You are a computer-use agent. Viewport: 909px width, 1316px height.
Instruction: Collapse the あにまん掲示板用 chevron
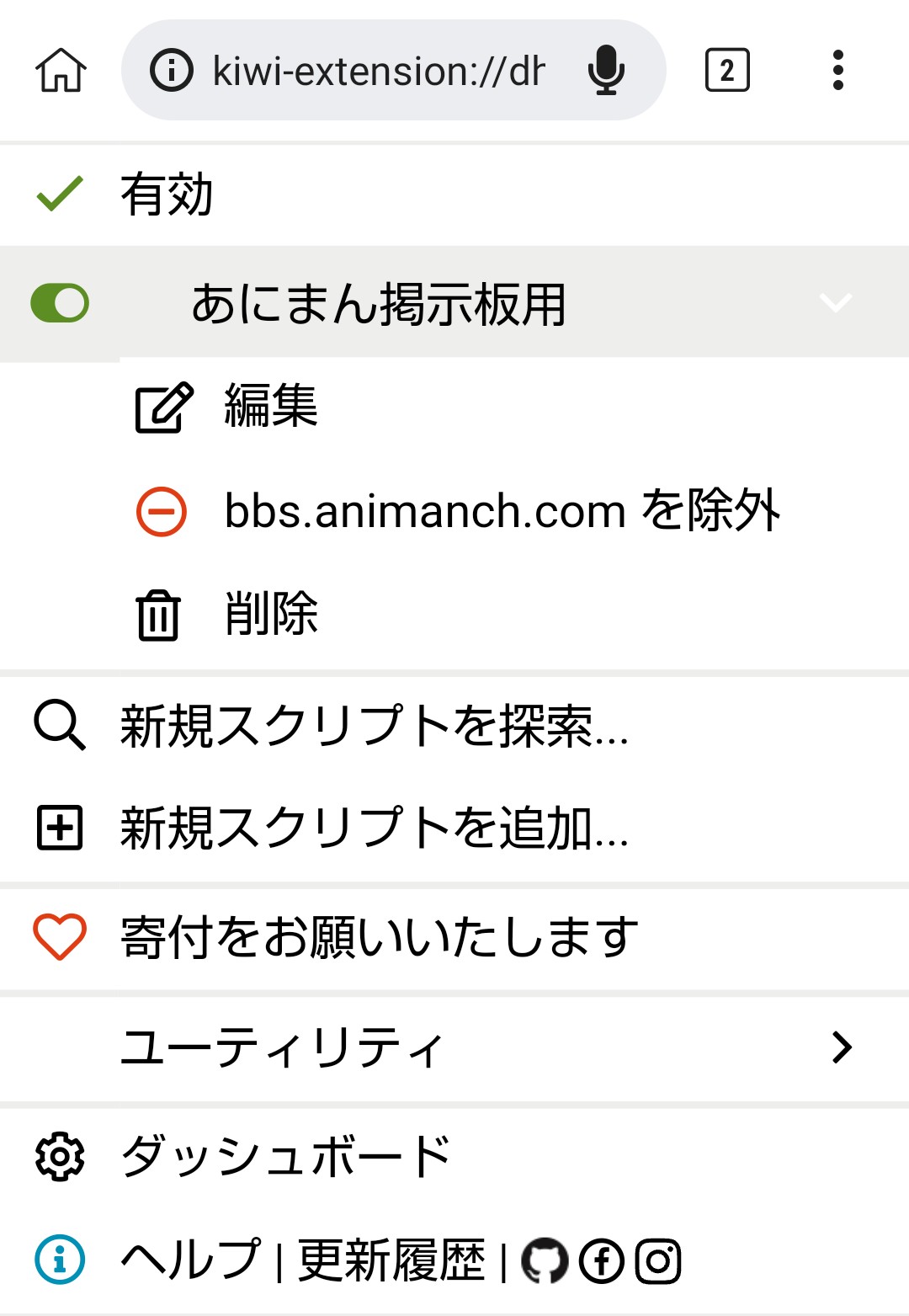pos(835,303)
